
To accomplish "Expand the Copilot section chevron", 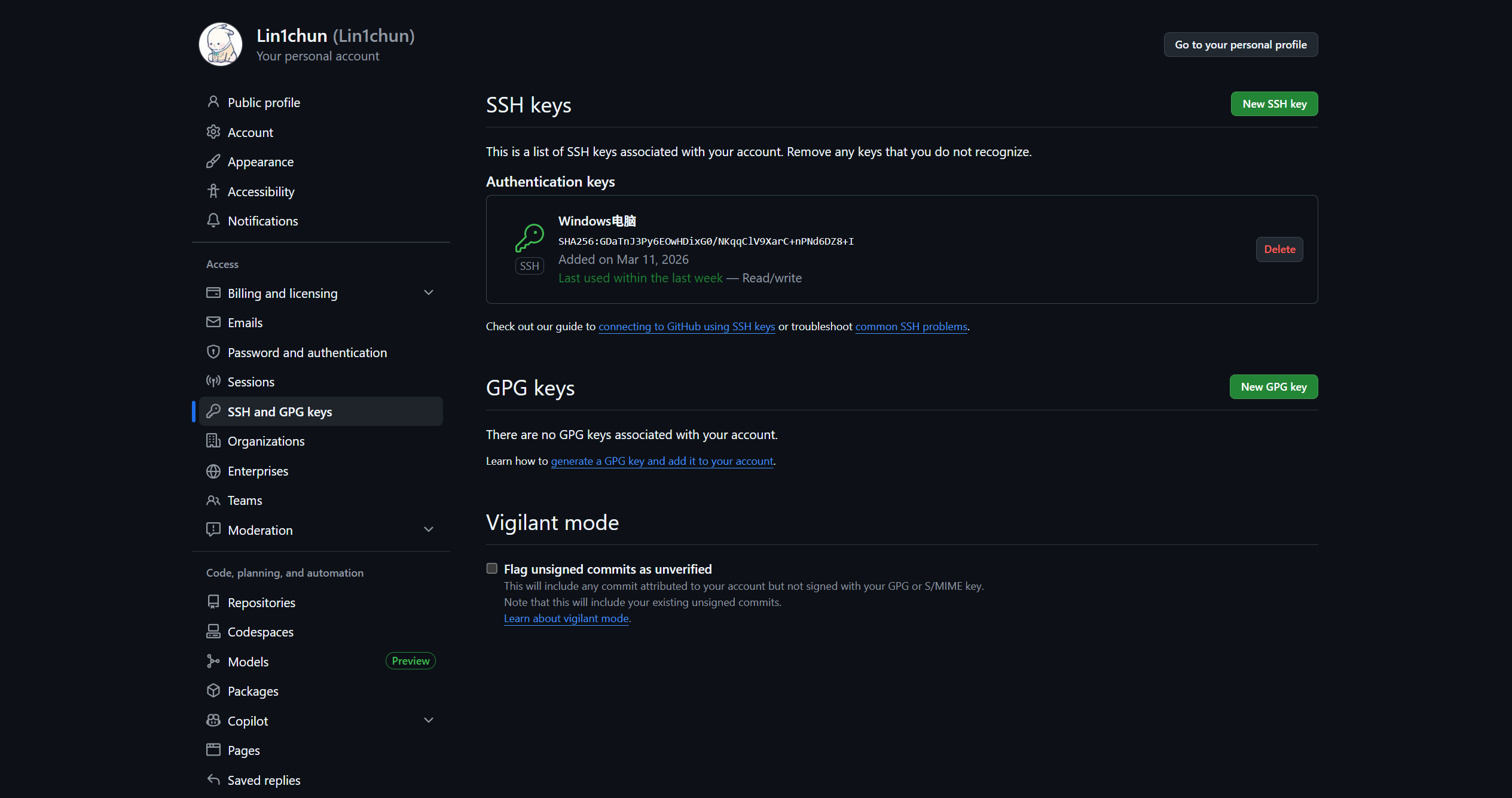I will tap(428, 720).
